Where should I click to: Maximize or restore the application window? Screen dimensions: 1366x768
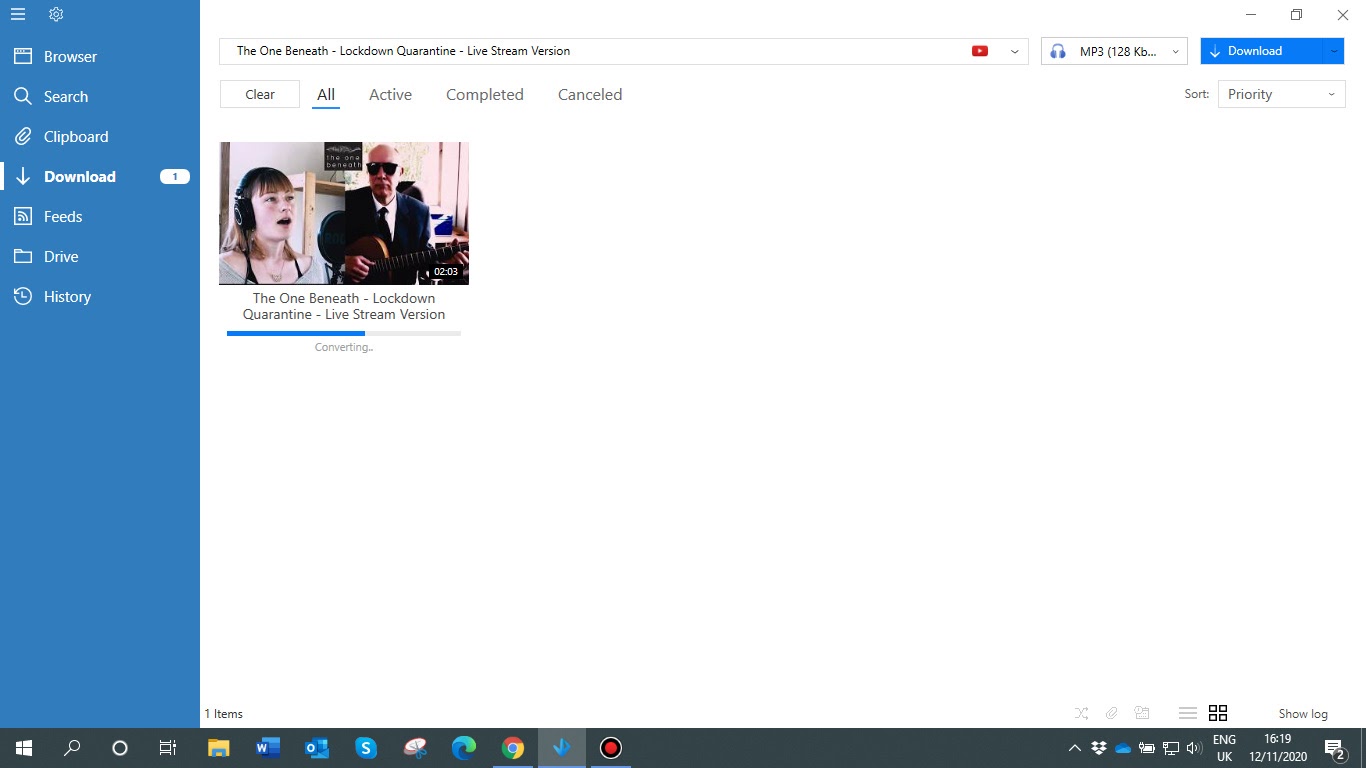pos(1296,15)
